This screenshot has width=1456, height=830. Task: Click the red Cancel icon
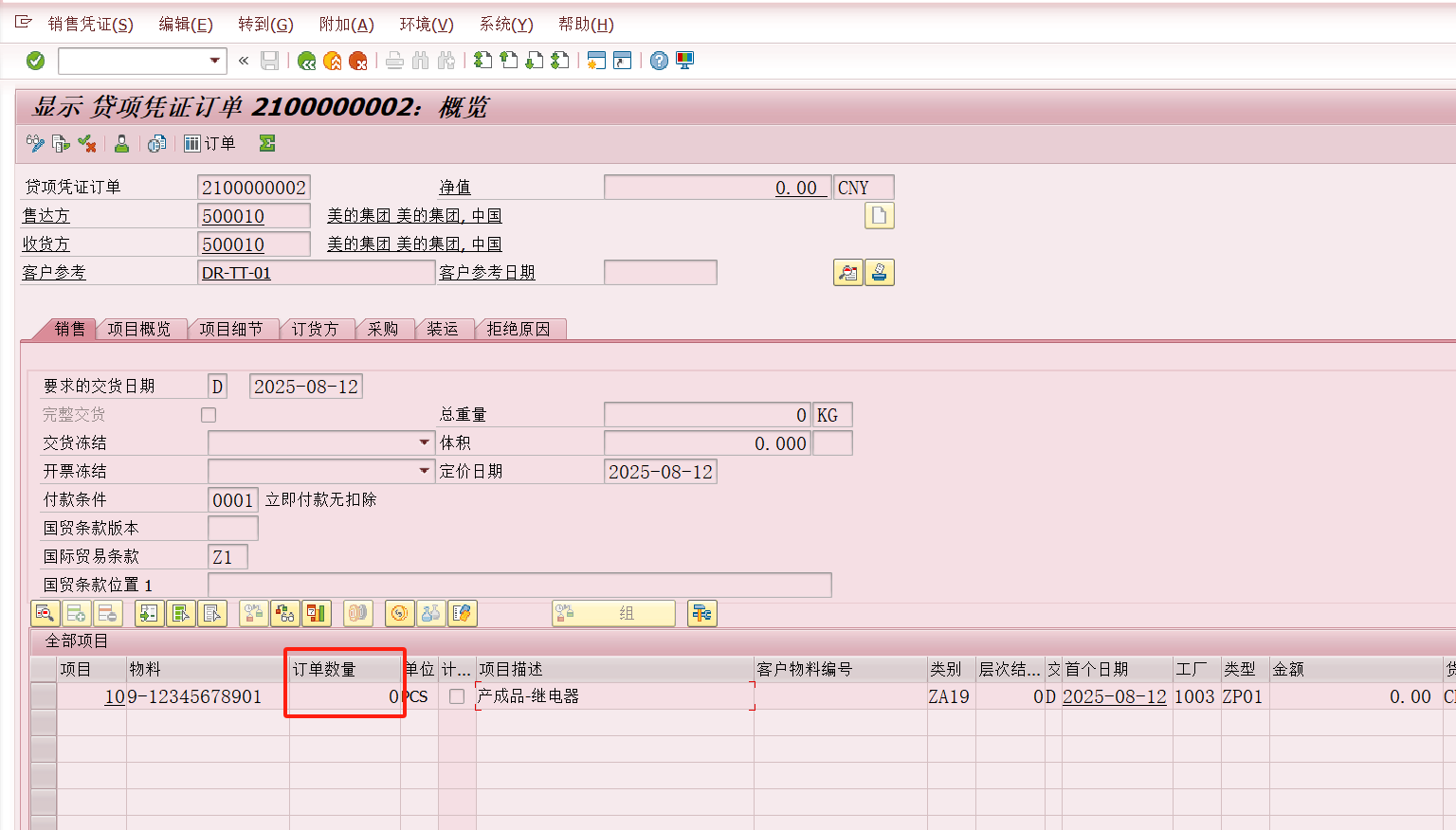coord(358,61)
